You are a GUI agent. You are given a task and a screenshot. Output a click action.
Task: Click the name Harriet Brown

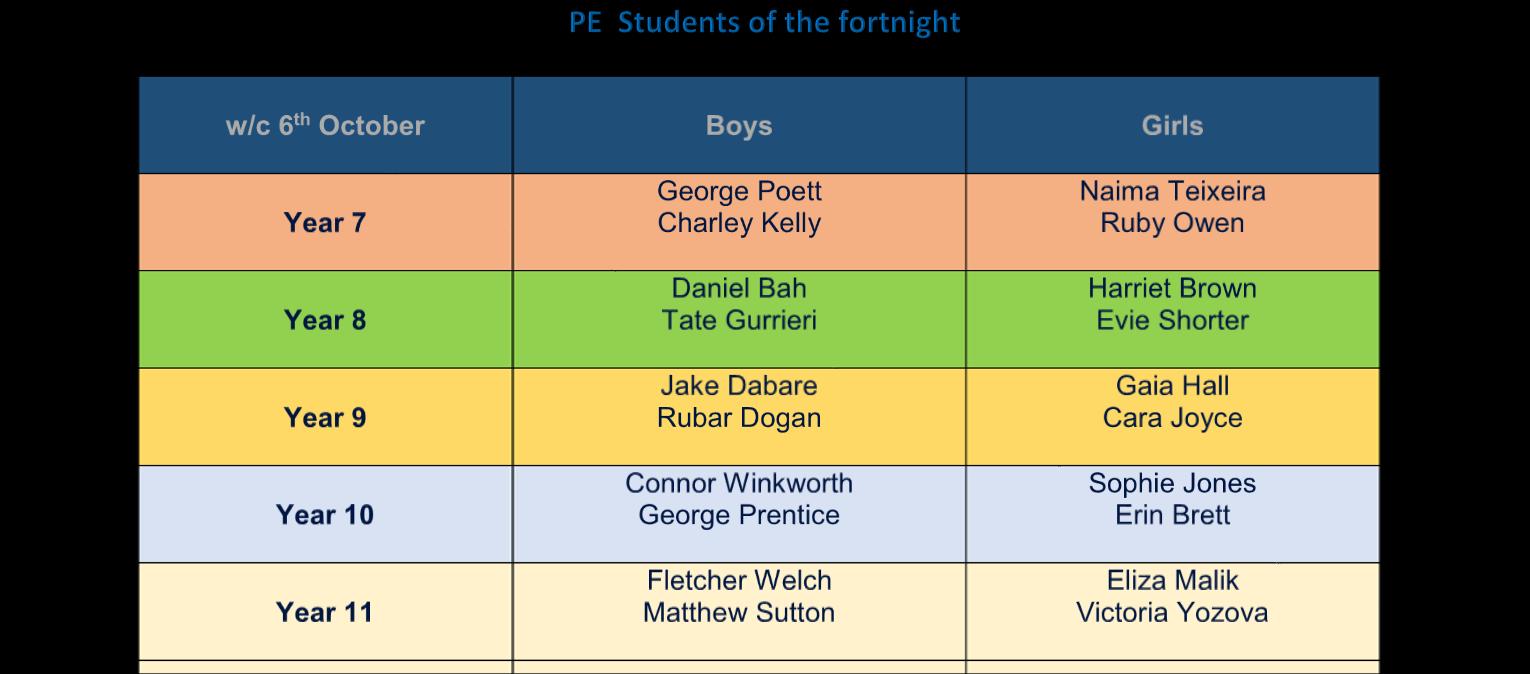pos(1172,288)
